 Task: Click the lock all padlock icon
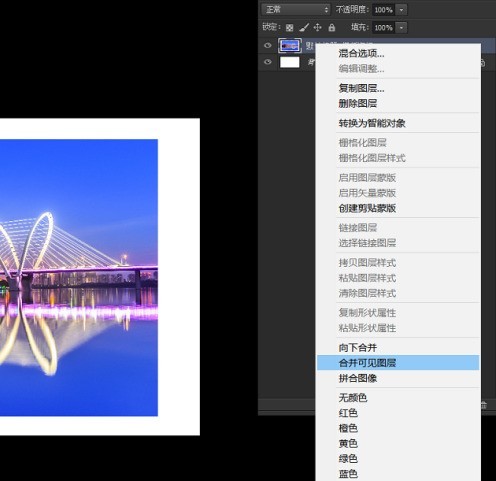(331, 27)
